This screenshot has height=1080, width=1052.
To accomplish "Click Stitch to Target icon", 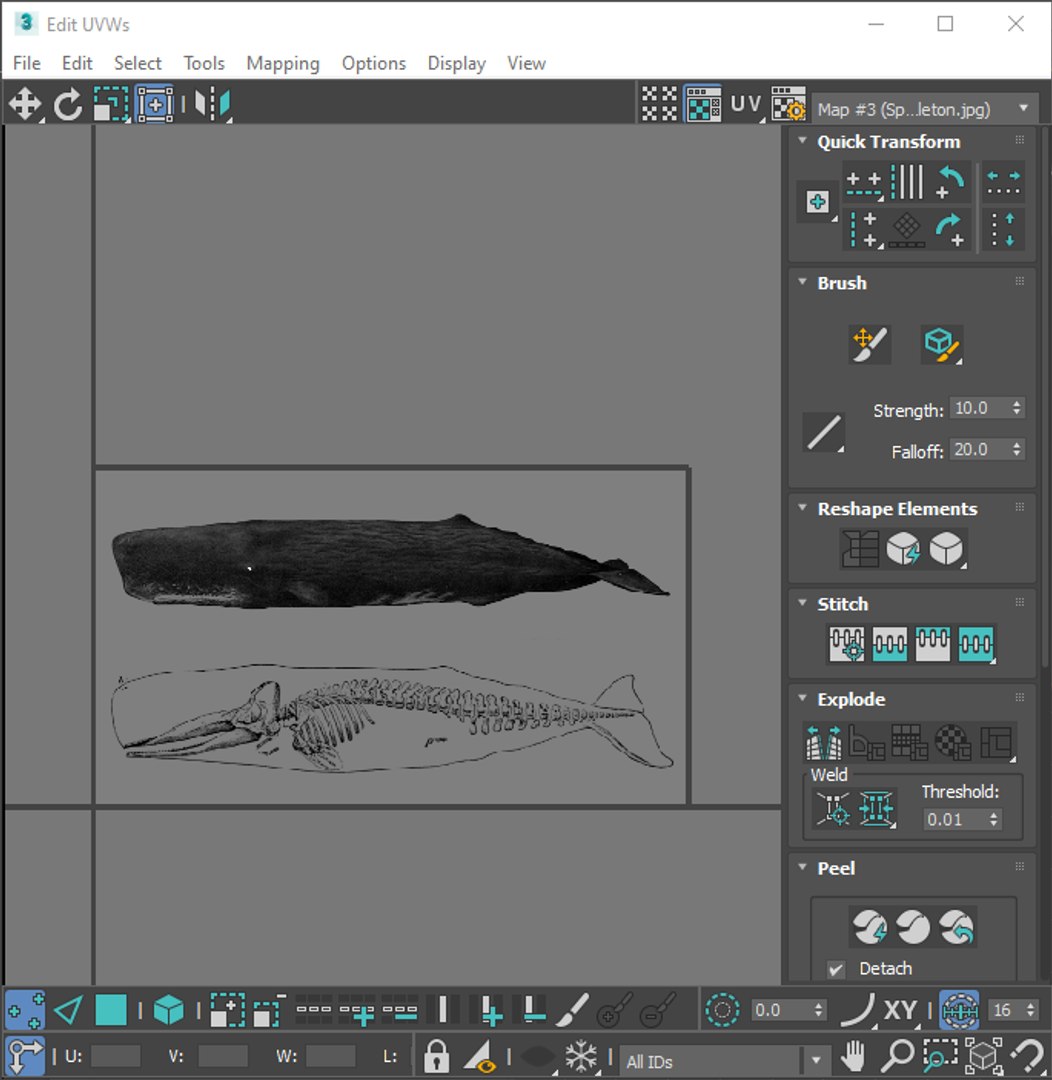I will click(x=847, y=644).
